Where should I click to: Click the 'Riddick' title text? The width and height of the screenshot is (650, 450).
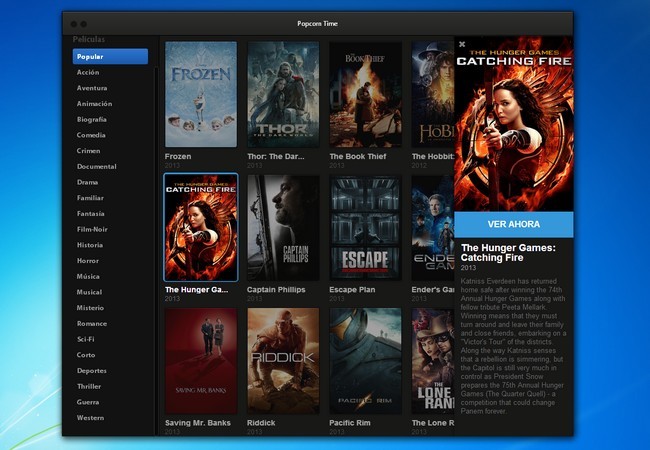coord(261,423)
